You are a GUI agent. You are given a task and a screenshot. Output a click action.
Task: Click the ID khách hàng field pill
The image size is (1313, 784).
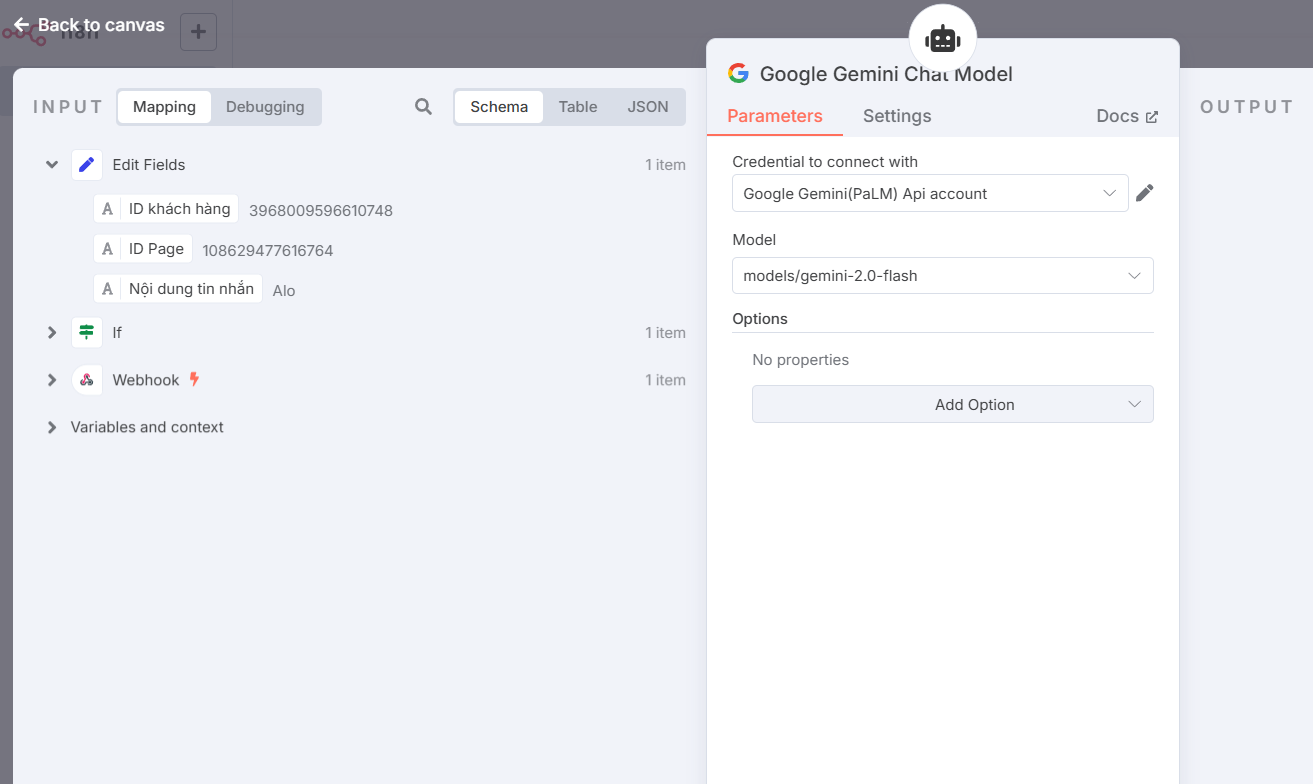pos(166,209)
